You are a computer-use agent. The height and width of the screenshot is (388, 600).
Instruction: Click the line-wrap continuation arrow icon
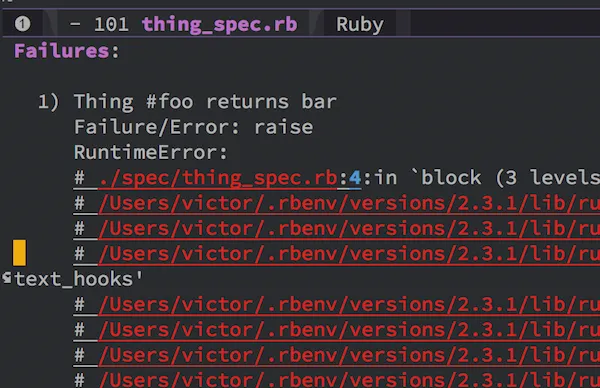(7, 278)
